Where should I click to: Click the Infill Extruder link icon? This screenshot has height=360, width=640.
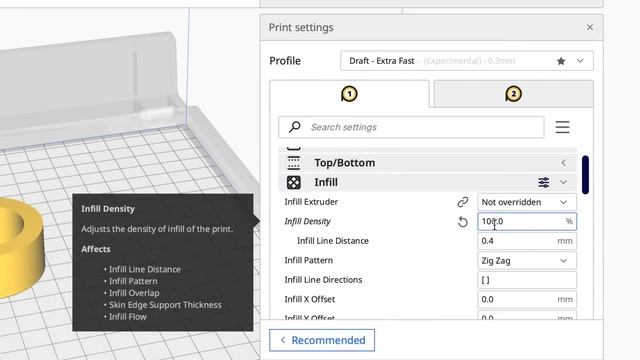462,202
